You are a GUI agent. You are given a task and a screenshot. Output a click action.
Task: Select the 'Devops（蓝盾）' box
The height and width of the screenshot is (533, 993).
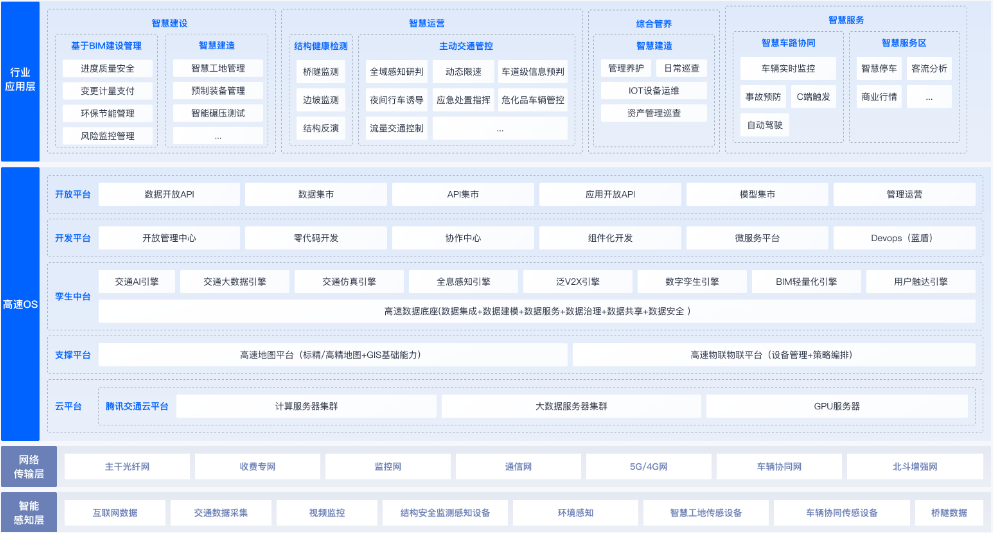pos(904,238)
